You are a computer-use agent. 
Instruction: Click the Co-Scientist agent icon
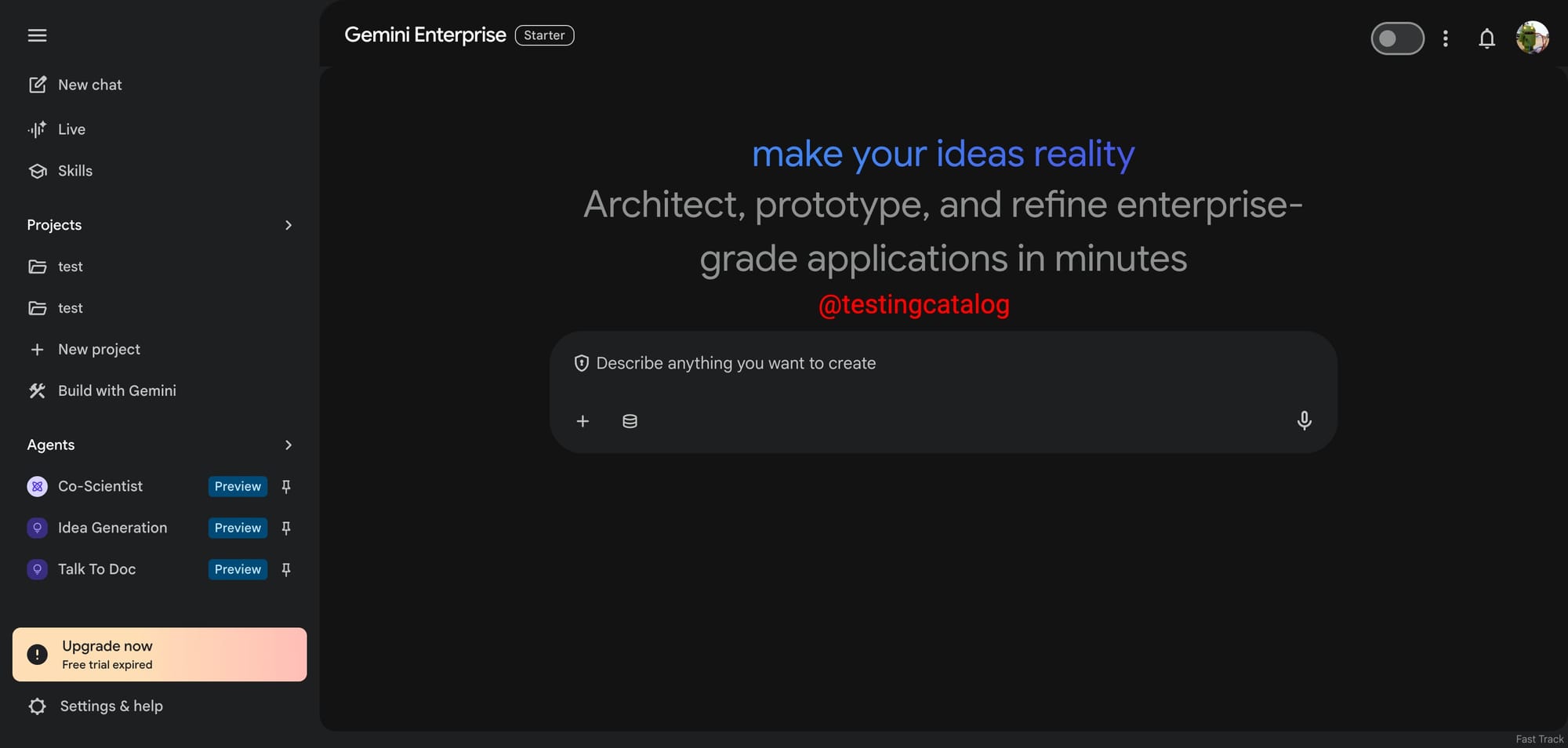37,487
